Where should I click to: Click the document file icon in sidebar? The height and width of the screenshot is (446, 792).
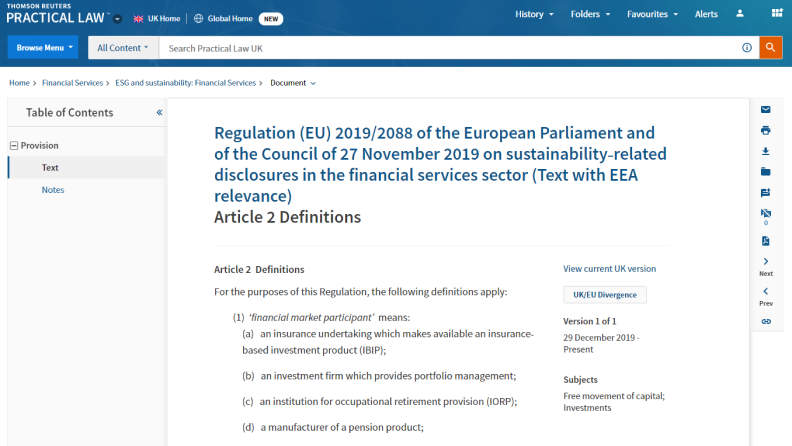coord(766,241)
